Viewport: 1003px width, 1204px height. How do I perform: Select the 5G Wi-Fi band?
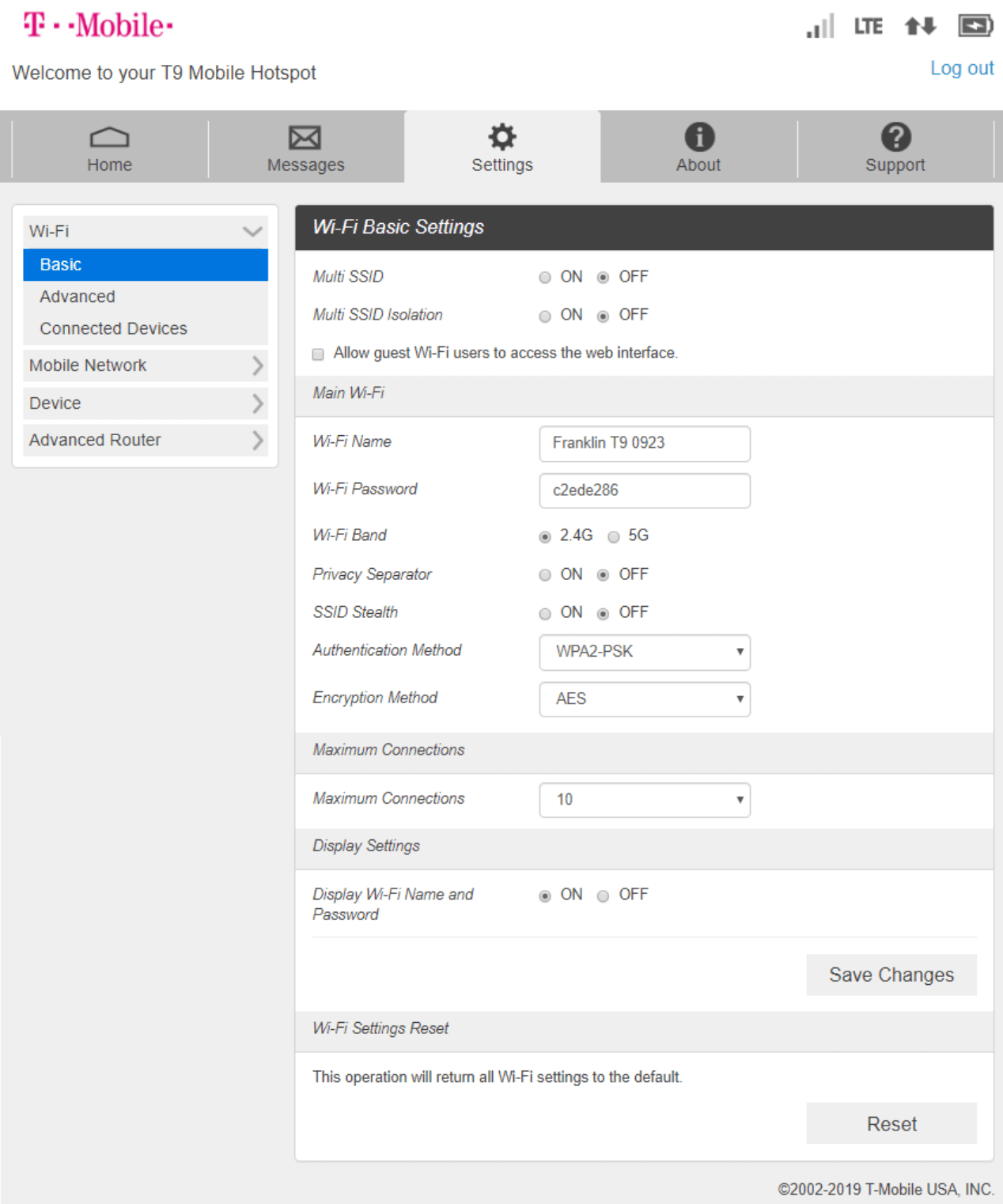(x=614, y=537)
